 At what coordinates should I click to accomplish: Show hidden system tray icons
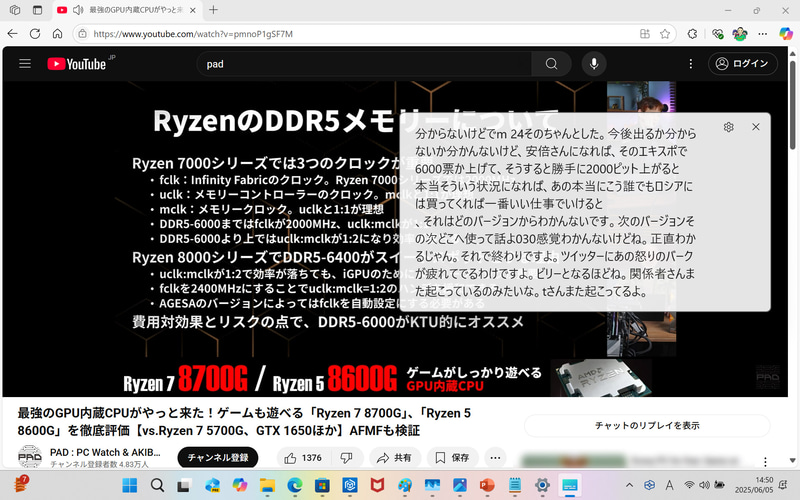click(x=629, y=485)
